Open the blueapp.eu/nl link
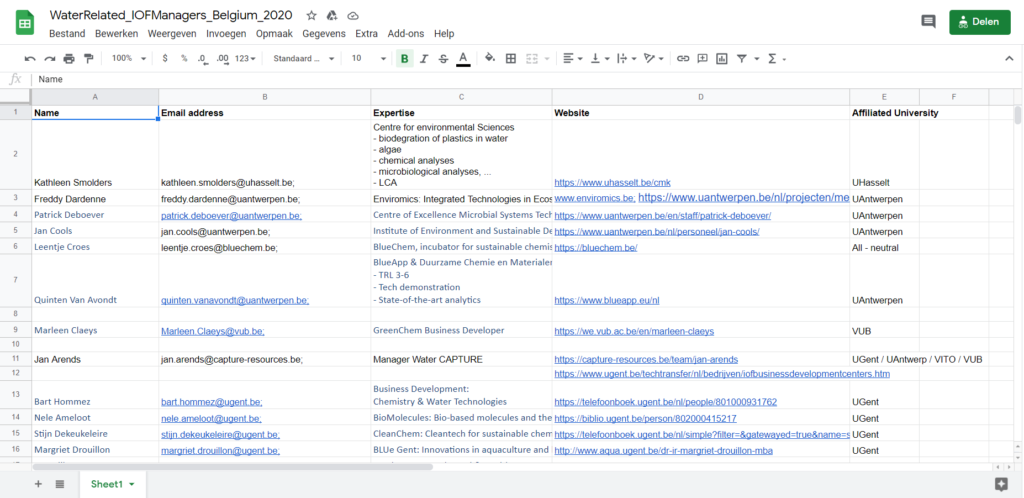The image size is (1024, 498). (607, 300)
